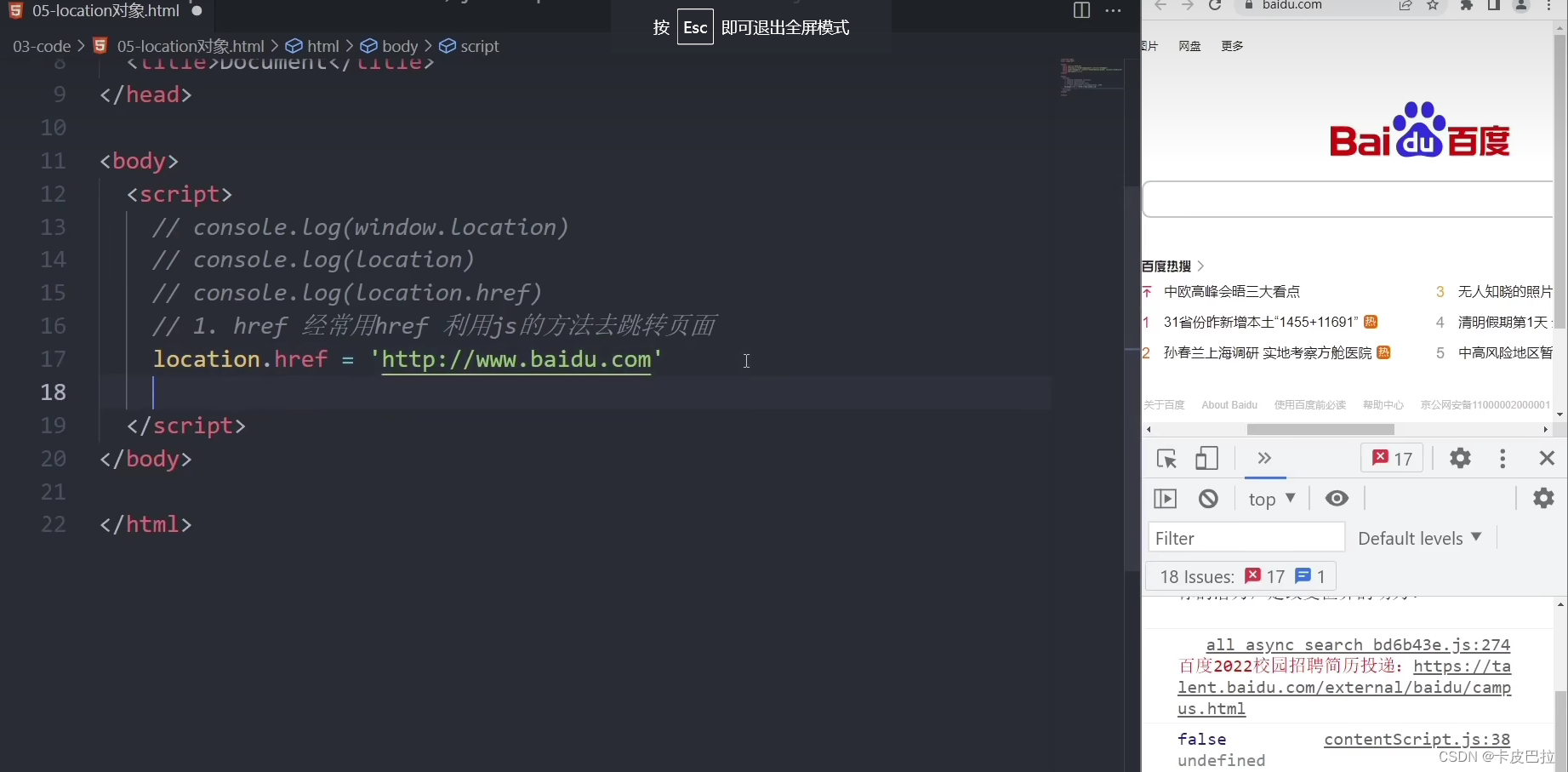This screenshot has height=772, width=1568.
Task: Close the DevTools panel
Action: point(1547,458)
